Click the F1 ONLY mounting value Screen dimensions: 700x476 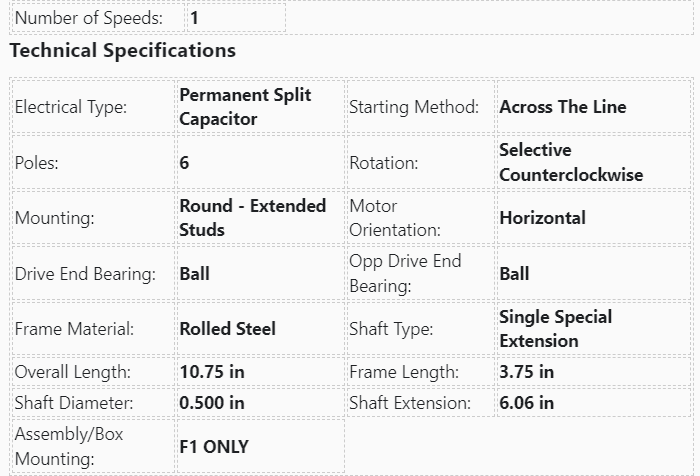click(214, 447)
